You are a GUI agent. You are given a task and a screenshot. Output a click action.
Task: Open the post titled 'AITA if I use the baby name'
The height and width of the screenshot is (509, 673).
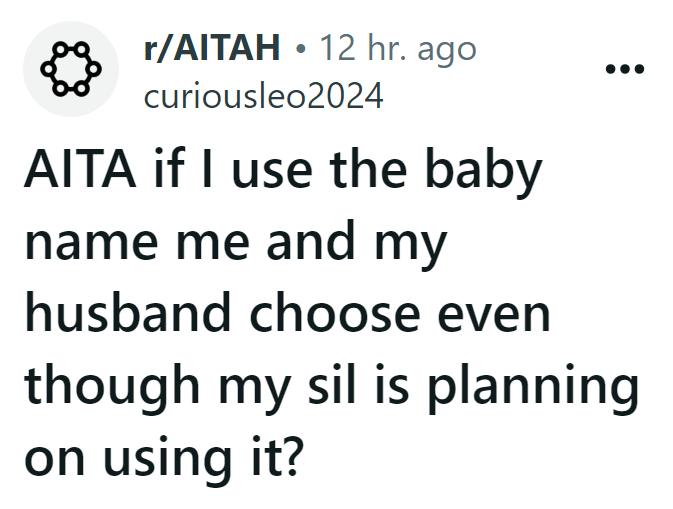pos(331,312)
